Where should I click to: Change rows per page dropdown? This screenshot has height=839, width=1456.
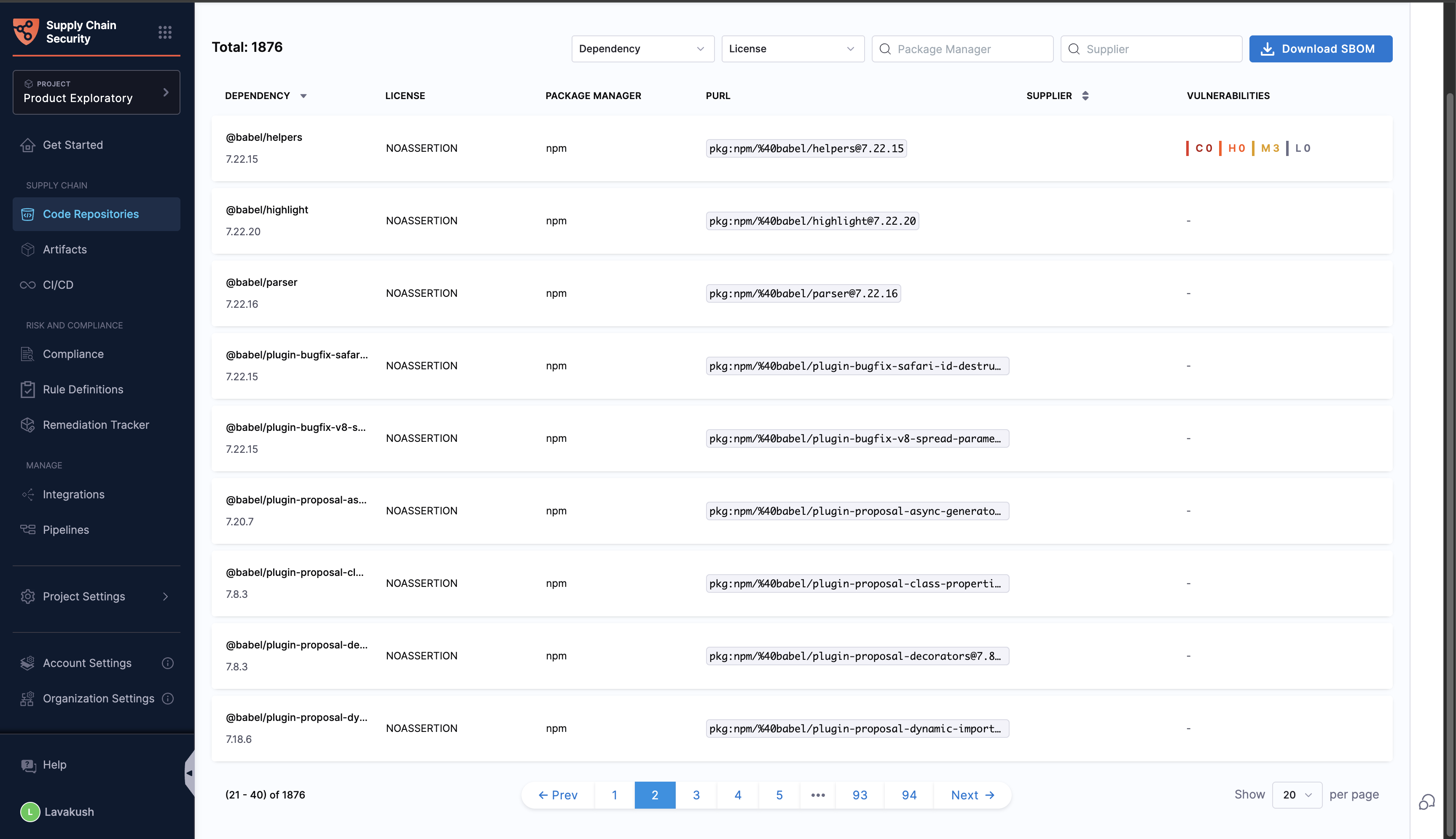coord(1297,795)
